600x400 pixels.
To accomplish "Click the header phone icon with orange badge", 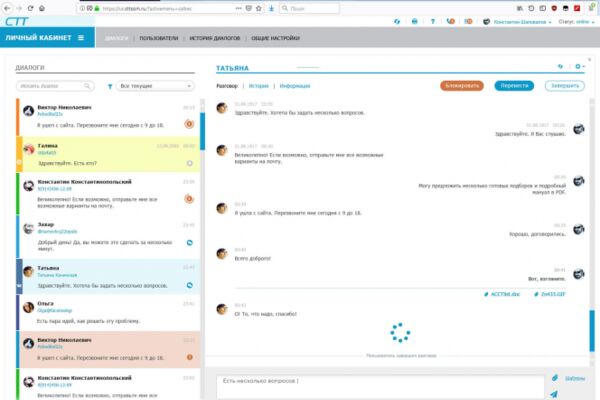I will coord(450,21).
